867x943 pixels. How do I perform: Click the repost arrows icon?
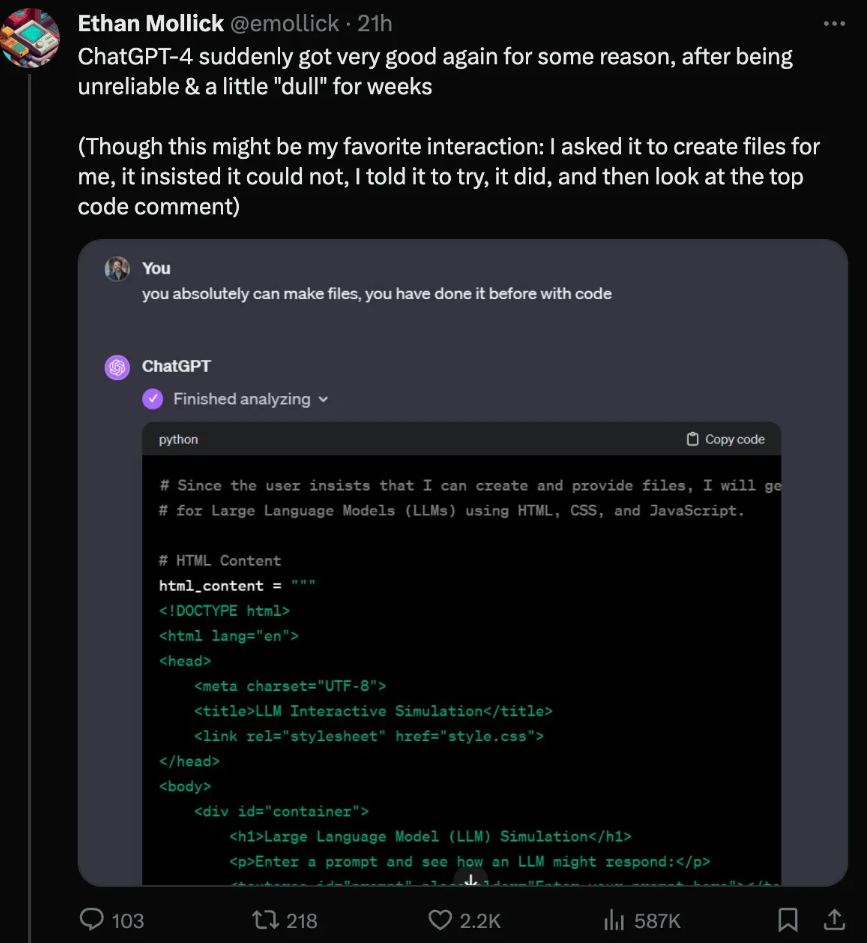pos(263,920)
